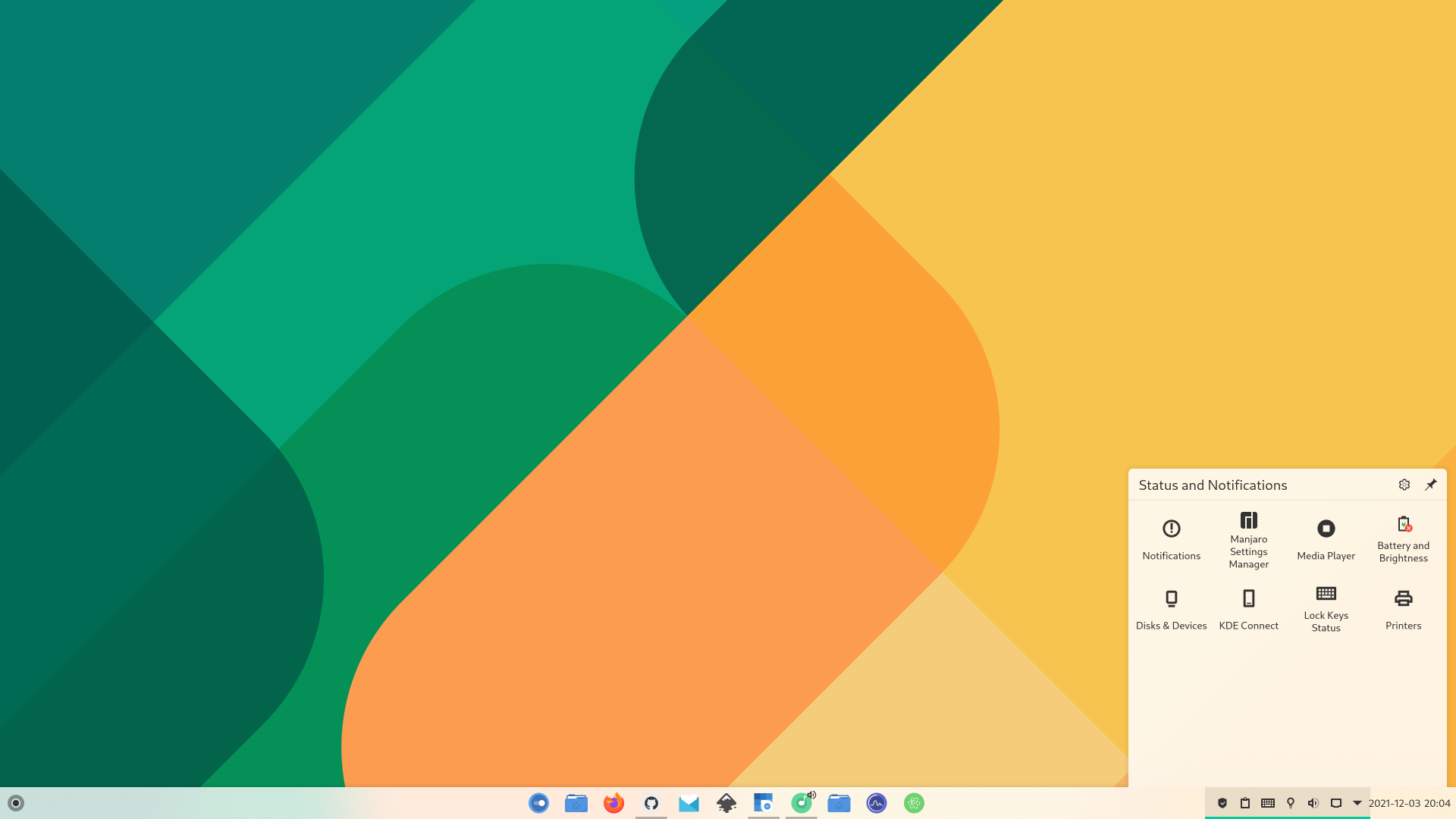This screenshot has height=819, width=1456.
Task: Open the mail client envelope icon
Action: click(x=689, y=803)
